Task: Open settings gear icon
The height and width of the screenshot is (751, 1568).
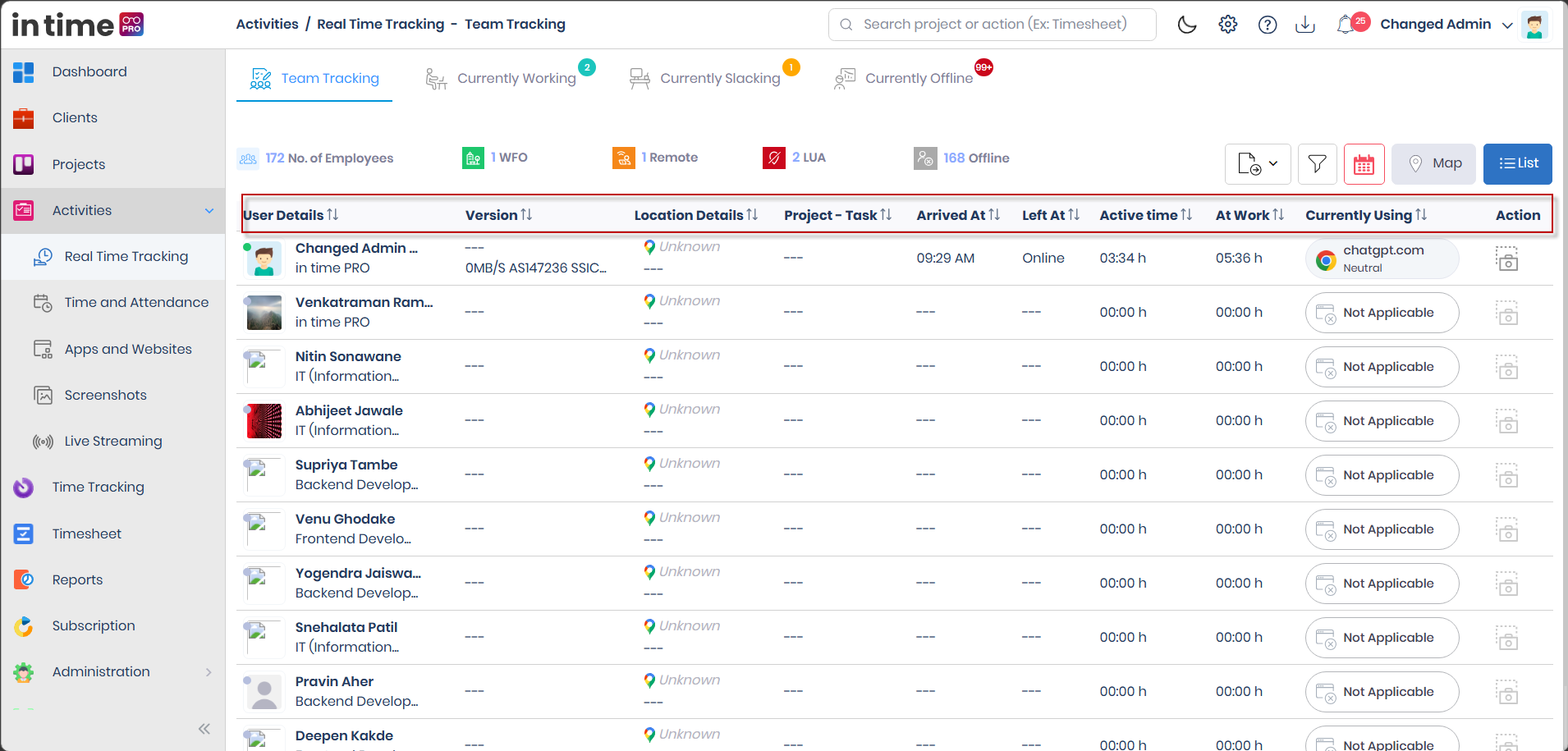Action: pos(1228,25)
